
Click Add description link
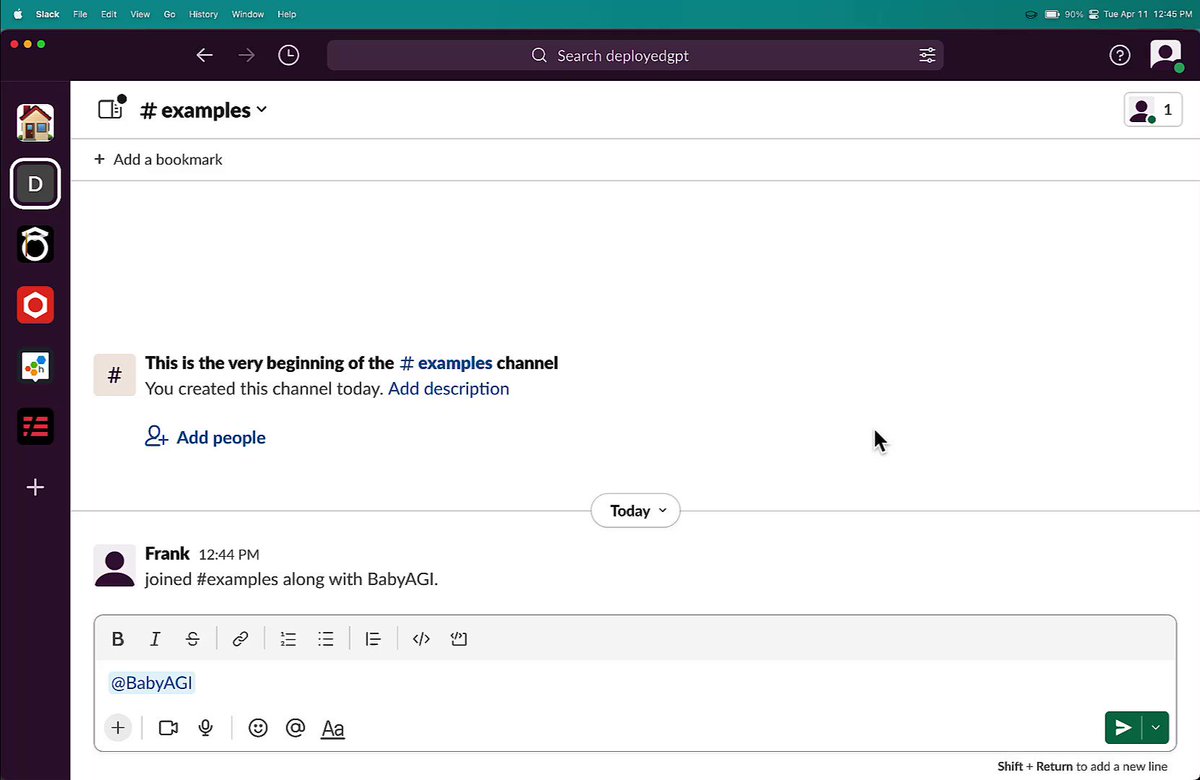tap(449, 389)
